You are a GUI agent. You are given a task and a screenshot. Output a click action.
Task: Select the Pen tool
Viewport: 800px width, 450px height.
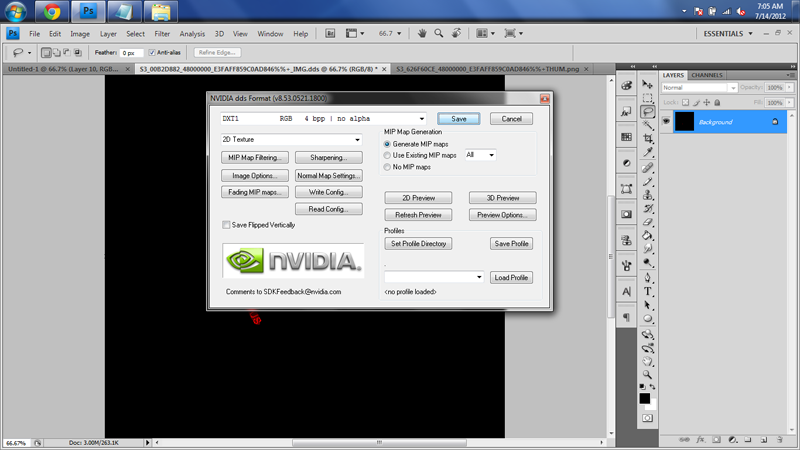tap(647, 278)
